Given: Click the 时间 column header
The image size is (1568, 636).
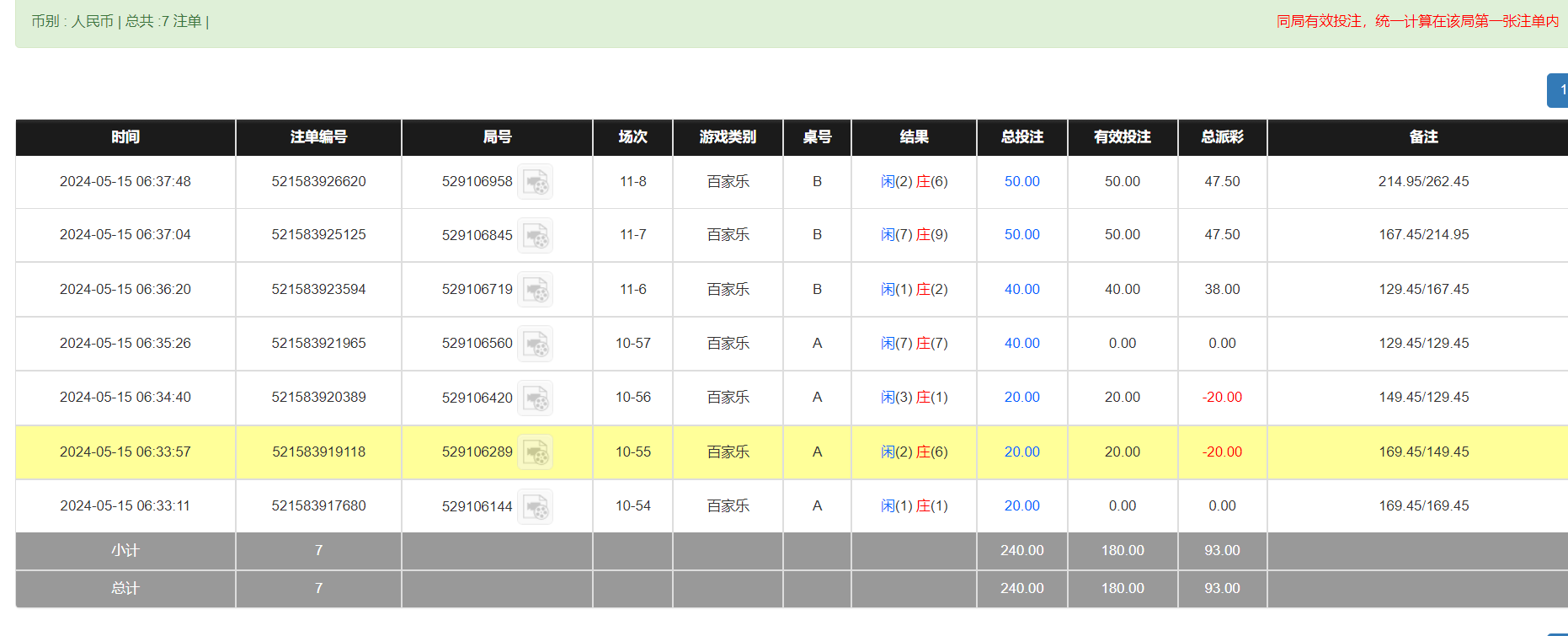Looking at the screenshot, I should [125, 137].
